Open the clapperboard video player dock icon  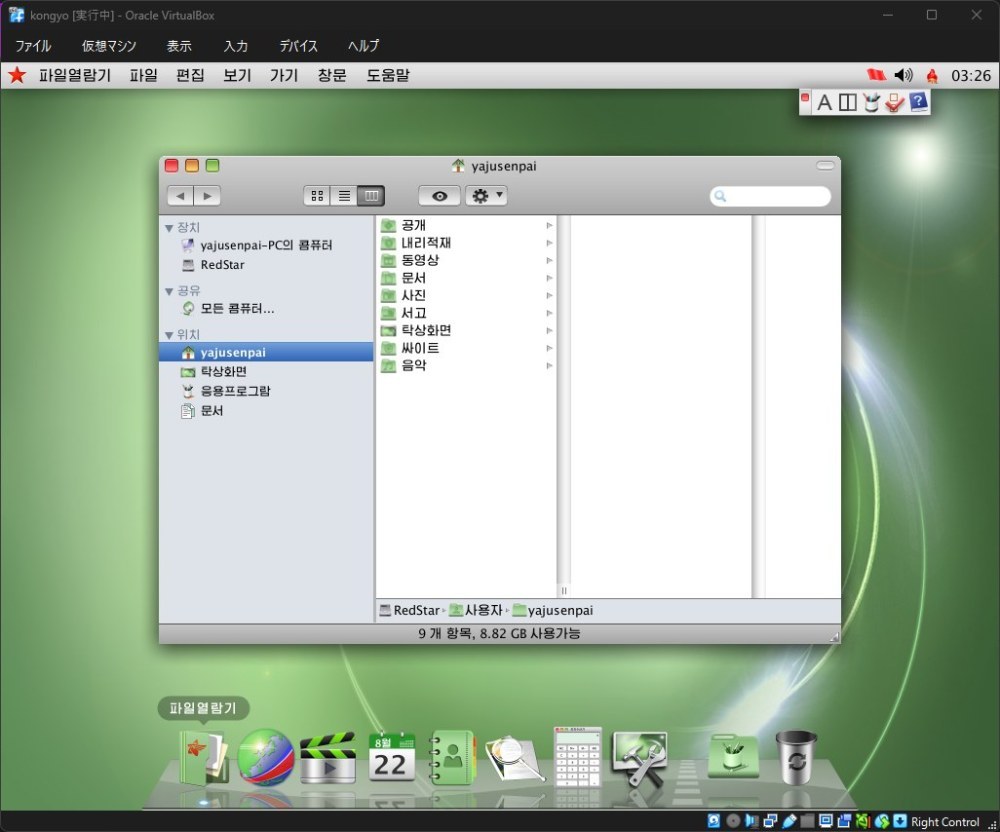tap(328, 757)
